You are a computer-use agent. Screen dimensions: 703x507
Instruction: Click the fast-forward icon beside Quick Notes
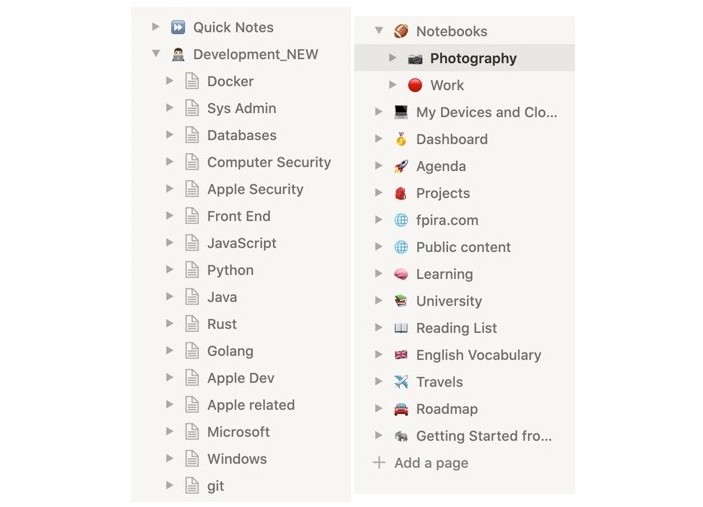178,27
